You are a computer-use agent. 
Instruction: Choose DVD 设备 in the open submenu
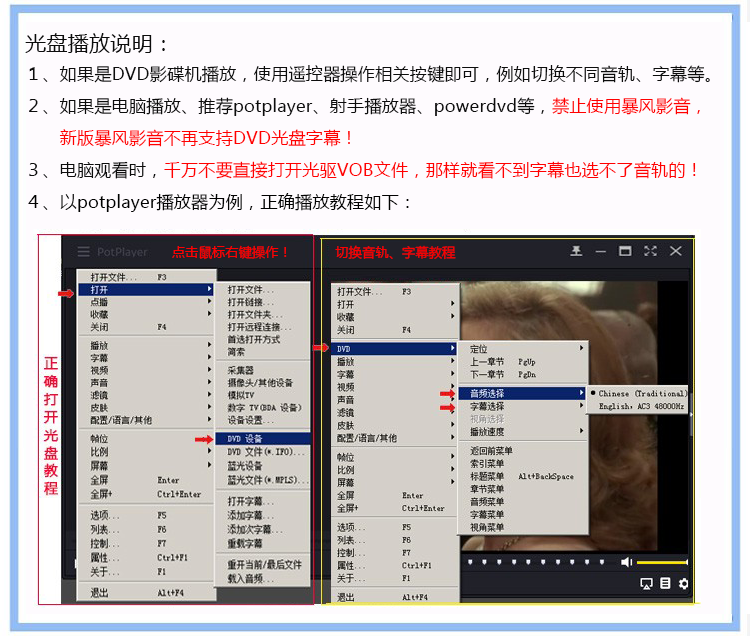(x=263, y=439)
